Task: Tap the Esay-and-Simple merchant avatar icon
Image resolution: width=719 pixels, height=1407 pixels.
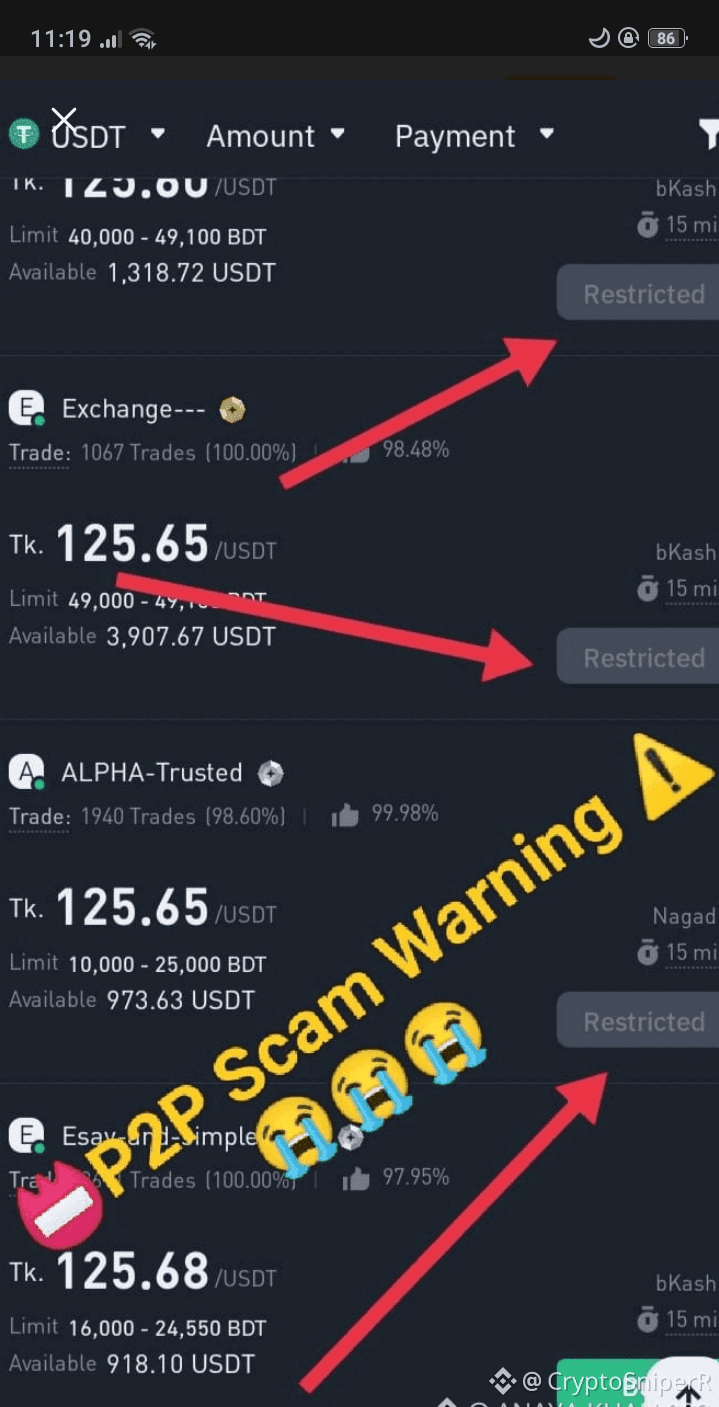Action: (27, 1136)
